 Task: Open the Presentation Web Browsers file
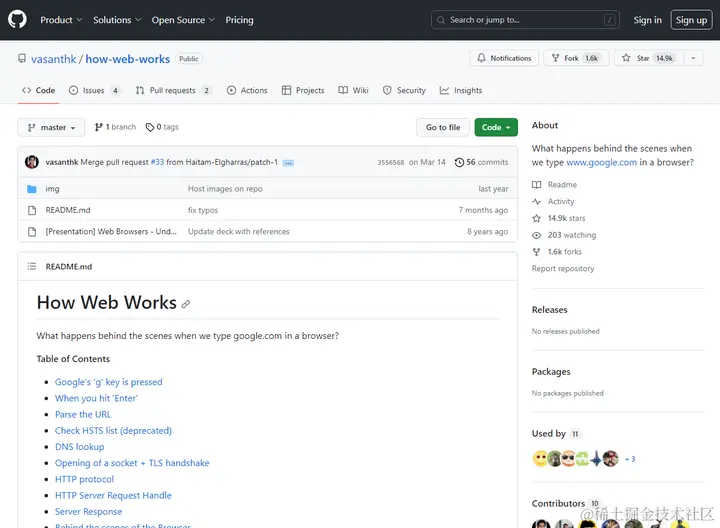click(111, 231)
